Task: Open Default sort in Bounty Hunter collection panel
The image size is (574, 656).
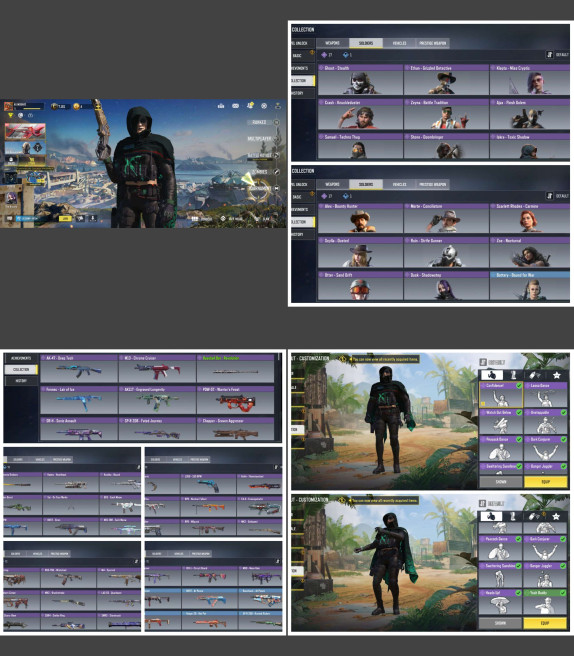Action: click(x=557, y=196)
